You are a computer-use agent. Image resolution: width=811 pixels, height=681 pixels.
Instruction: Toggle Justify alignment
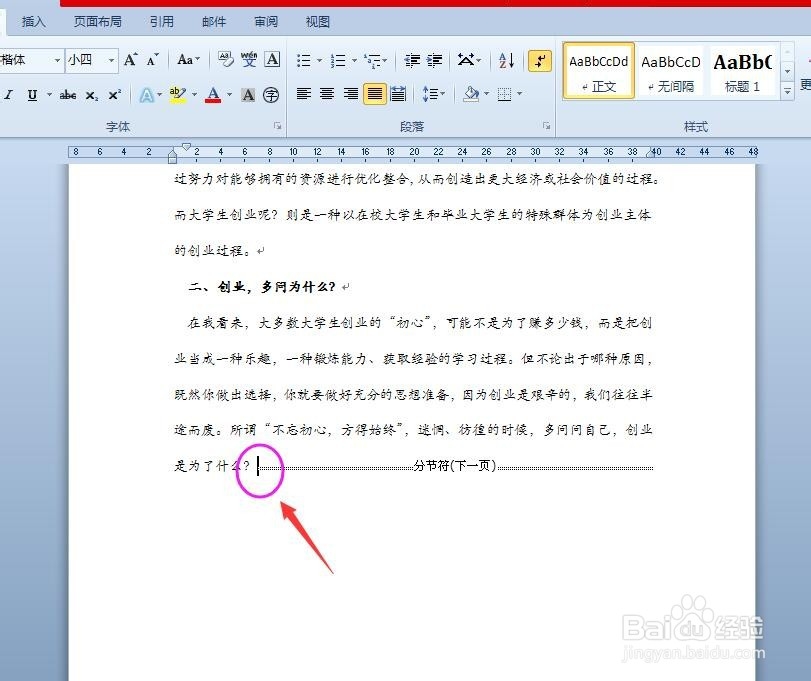point(374,94)
